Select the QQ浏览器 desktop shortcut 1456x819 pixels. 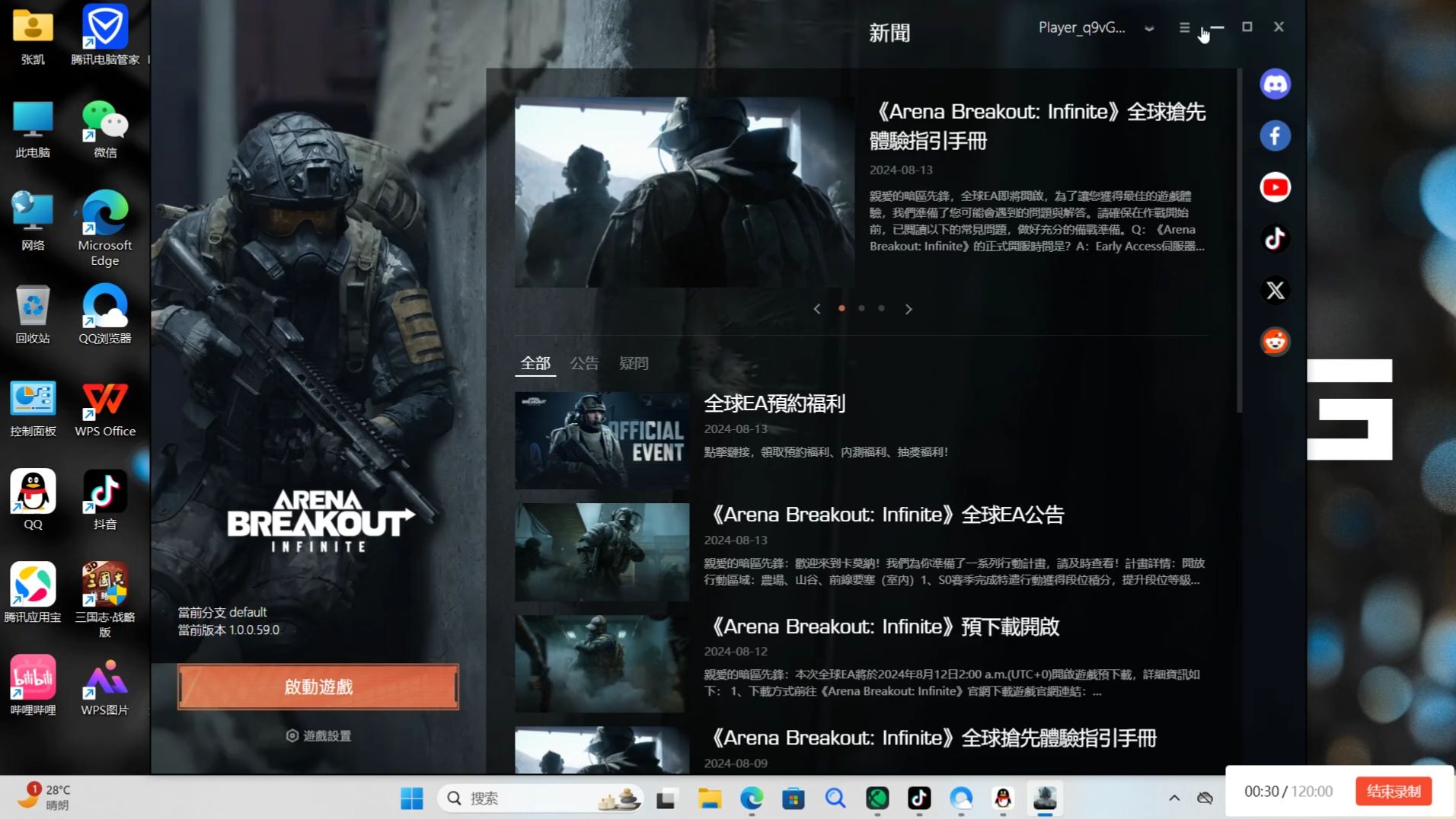pos(105,314)
